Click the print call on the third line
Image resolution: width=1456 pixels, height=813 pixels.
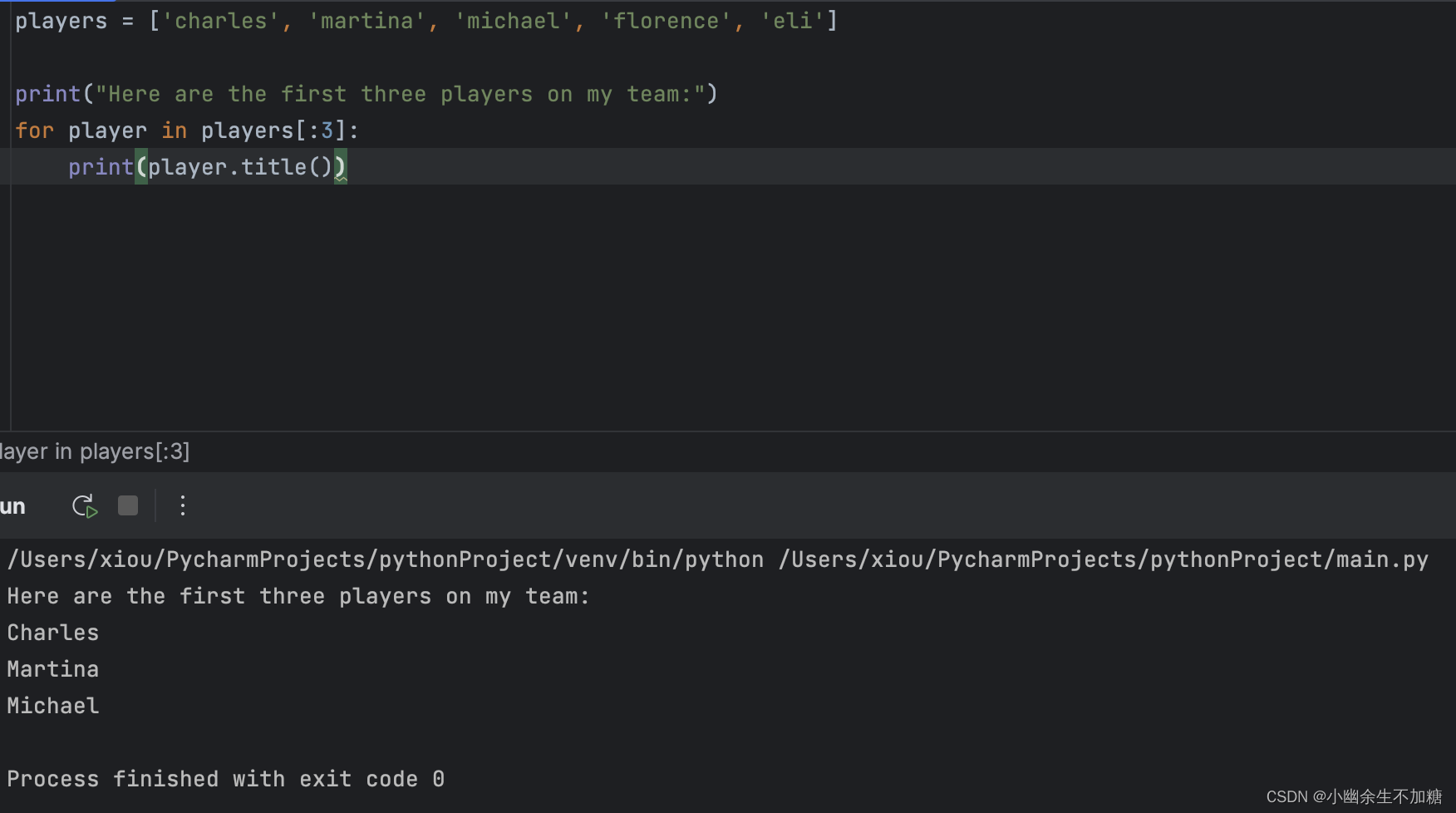point(47,94)
